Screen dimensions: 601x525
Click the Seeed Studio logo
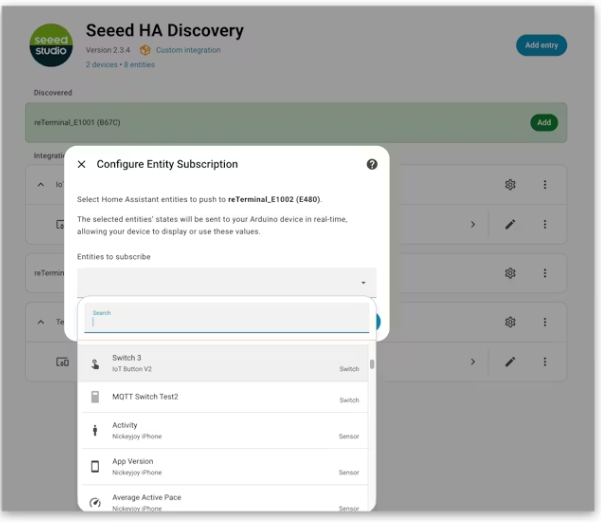pos(51,46)
